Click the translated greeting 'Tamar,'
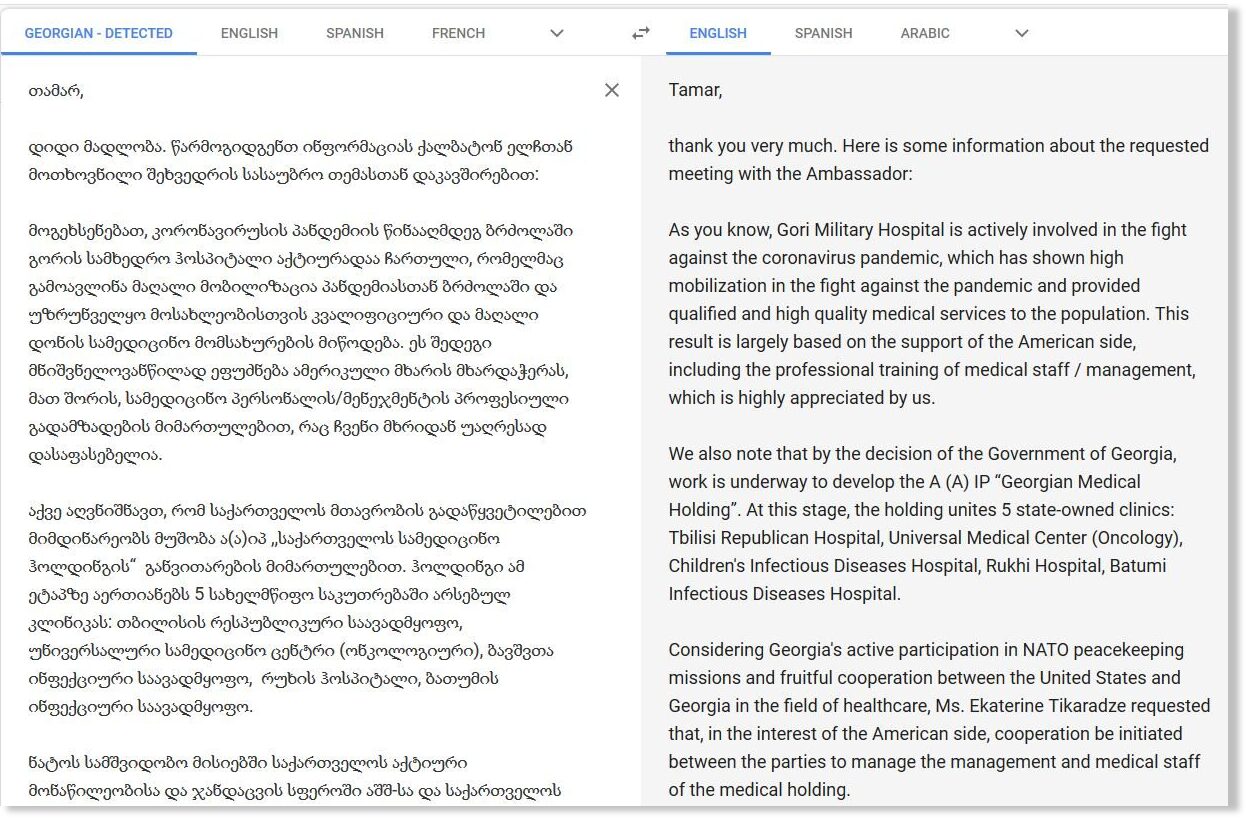Screen dimensions: 1246x820 (695, 91)
